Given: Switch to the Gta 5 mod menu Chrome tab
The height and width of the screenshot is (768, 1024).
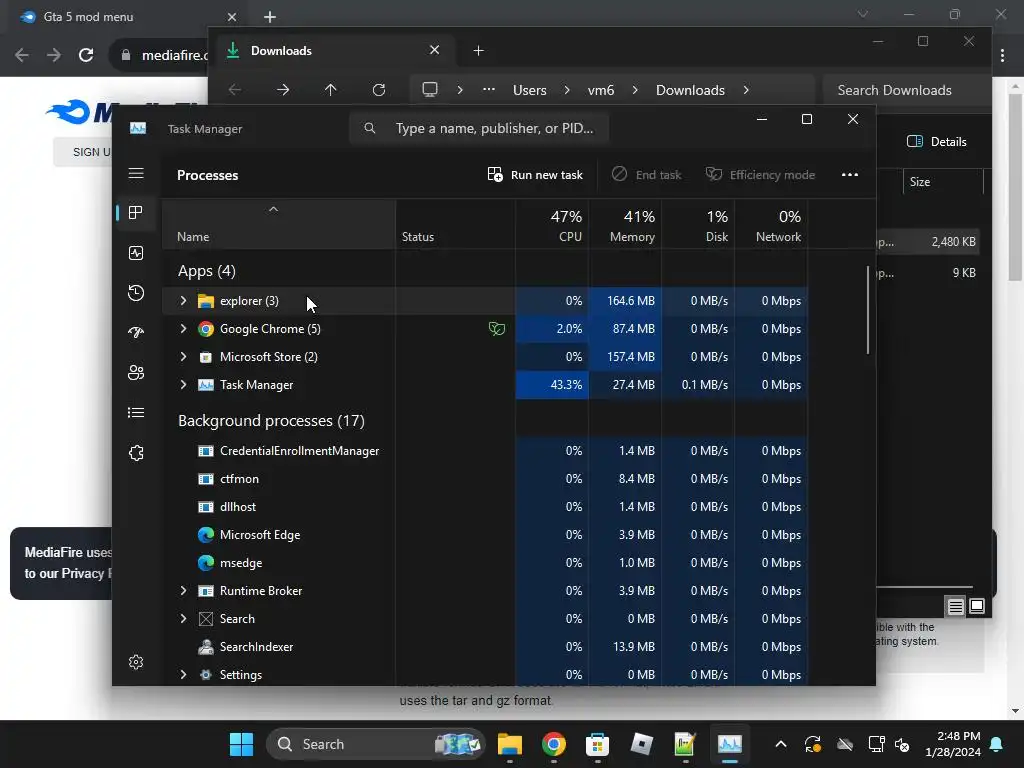Looking at the screenshot, I should pyautogui.click(x=124, y=17).
